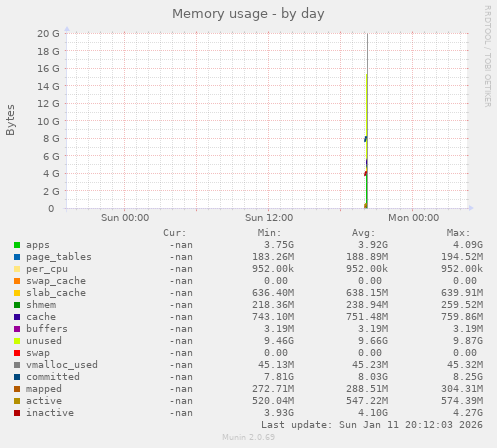Click the 'Bytes' y-axis title
This screenshot has height=448, width=497.
pos(10,120)
